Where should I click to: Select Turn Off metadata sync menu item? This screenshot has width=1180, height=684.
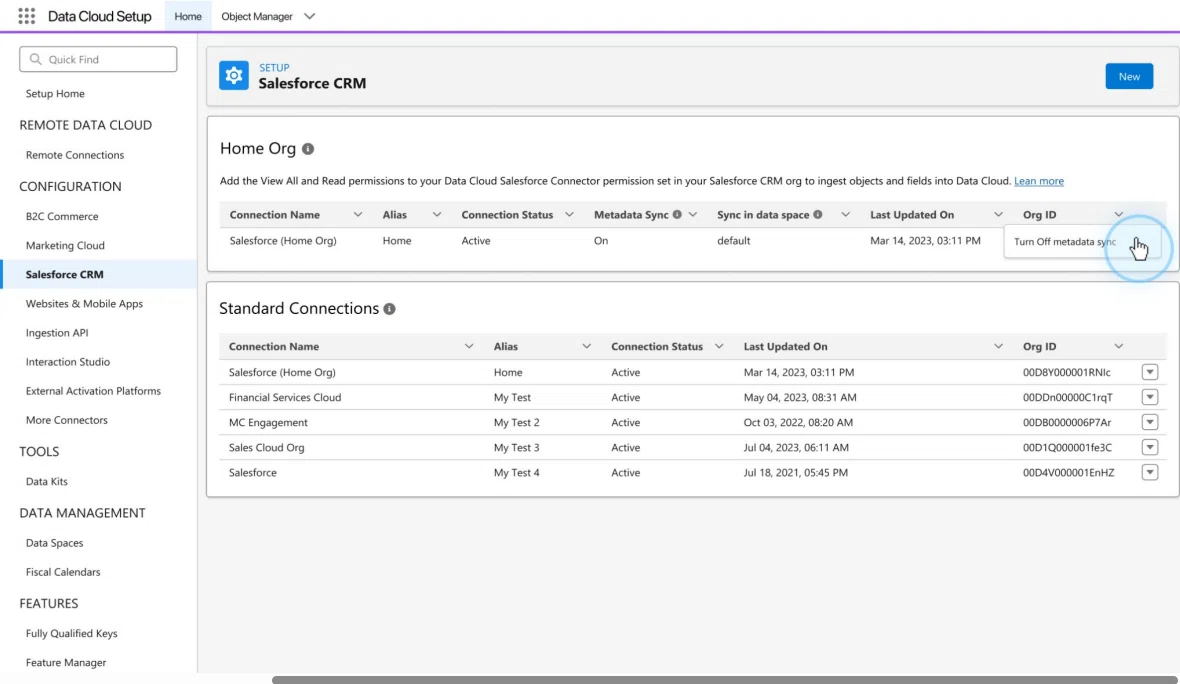[1082, 242]
